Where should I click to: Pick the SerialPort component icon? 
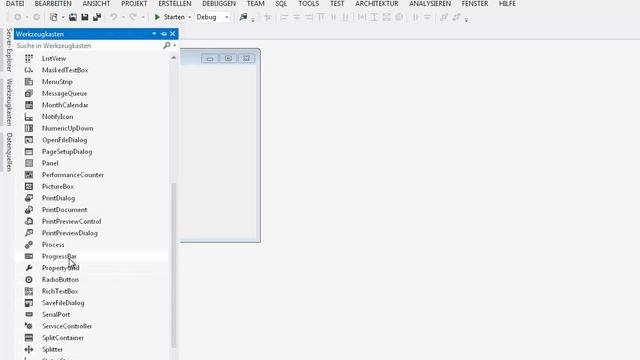tap(29, 314)
